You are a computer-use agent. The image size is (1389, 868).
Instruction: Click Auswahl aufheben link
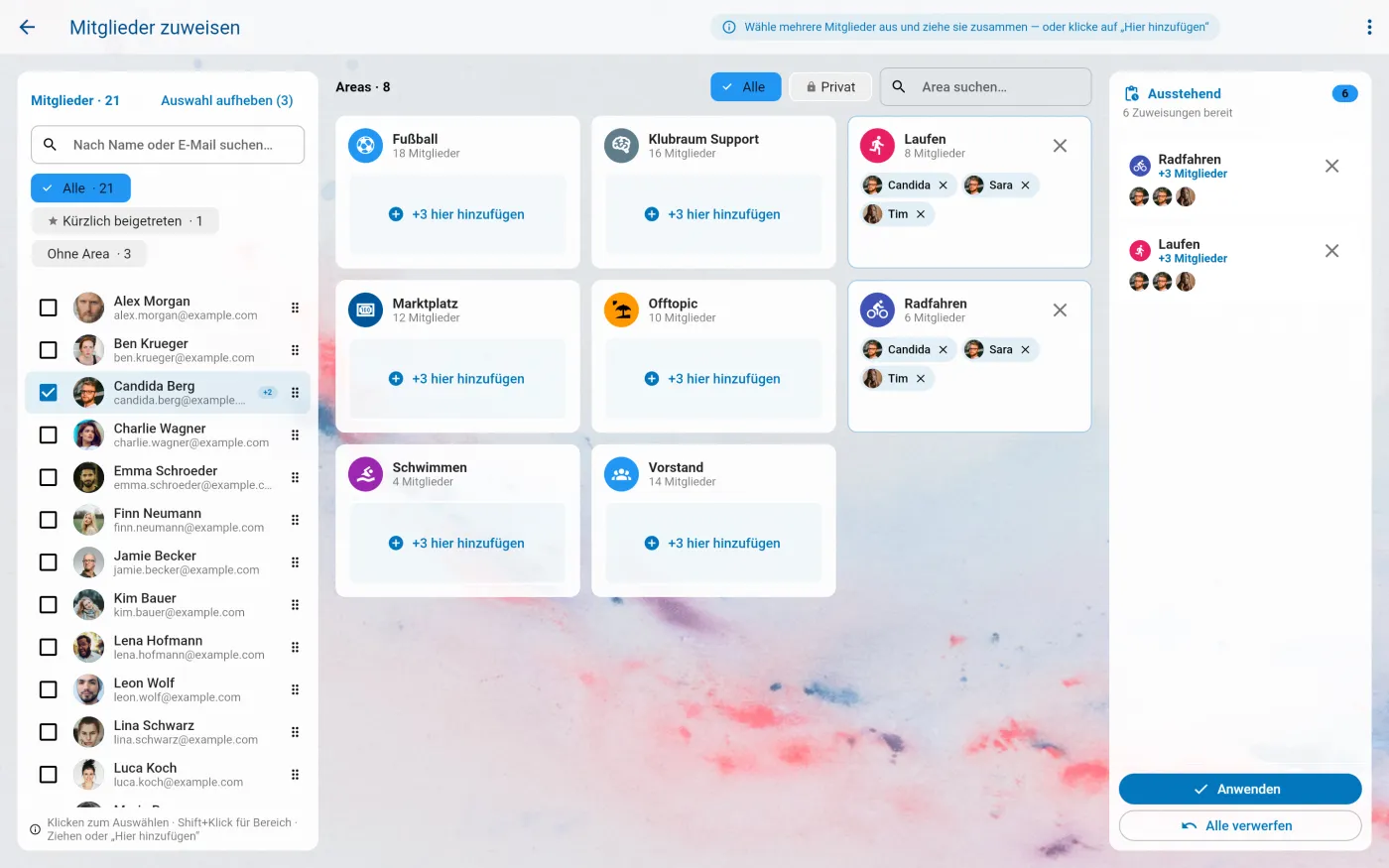227,100
